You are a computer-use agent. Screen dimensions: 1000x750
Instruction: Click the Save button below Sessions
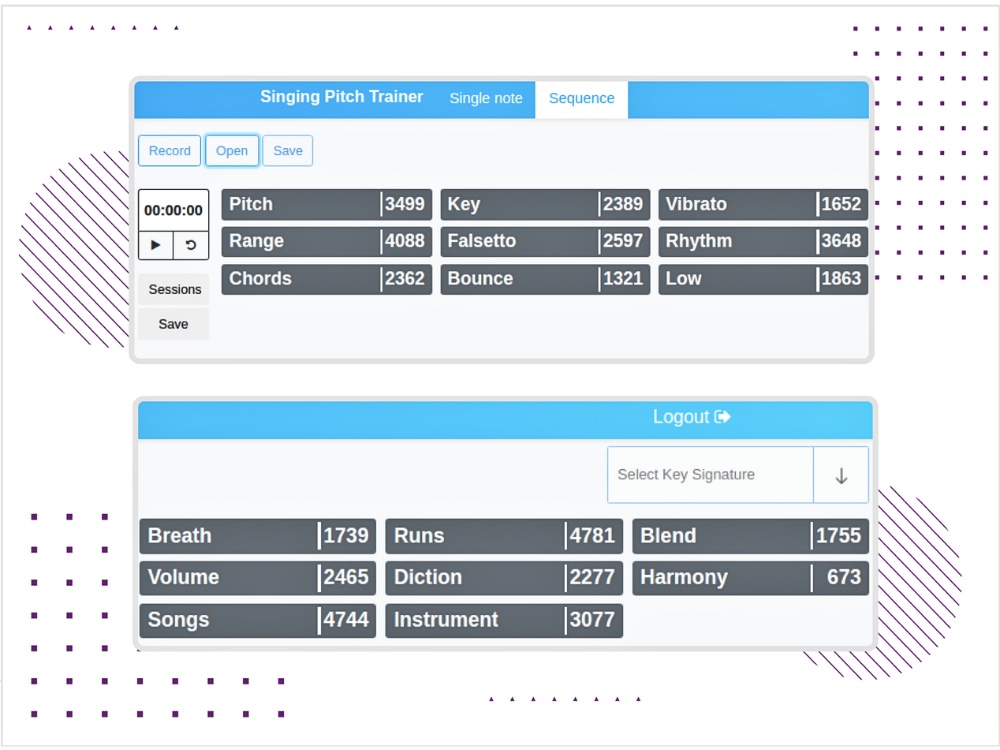pyautogui.click(x=173, y=324)
